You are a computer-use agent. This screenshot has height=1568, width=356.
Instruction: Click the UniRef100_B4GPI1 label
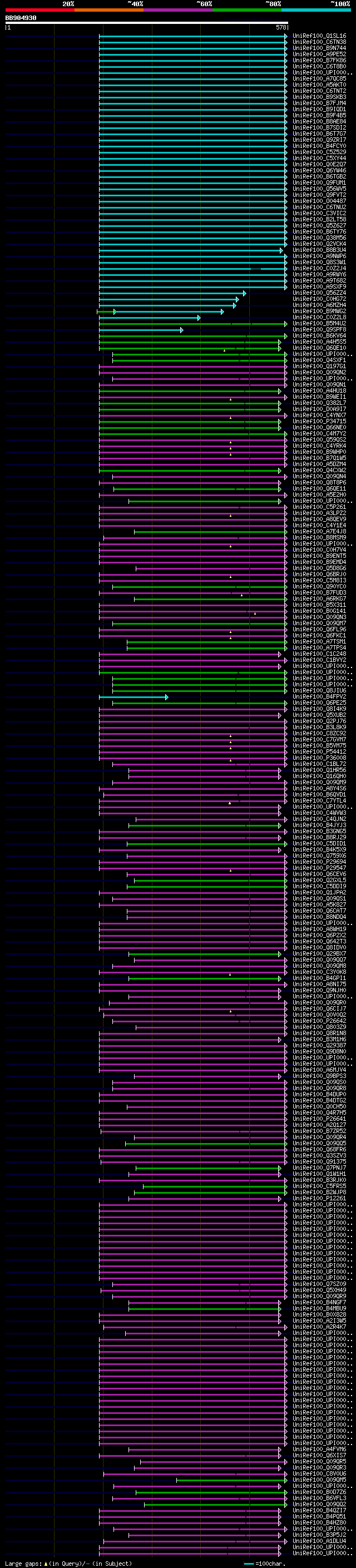pyautogui.click(x=319, y=978)
